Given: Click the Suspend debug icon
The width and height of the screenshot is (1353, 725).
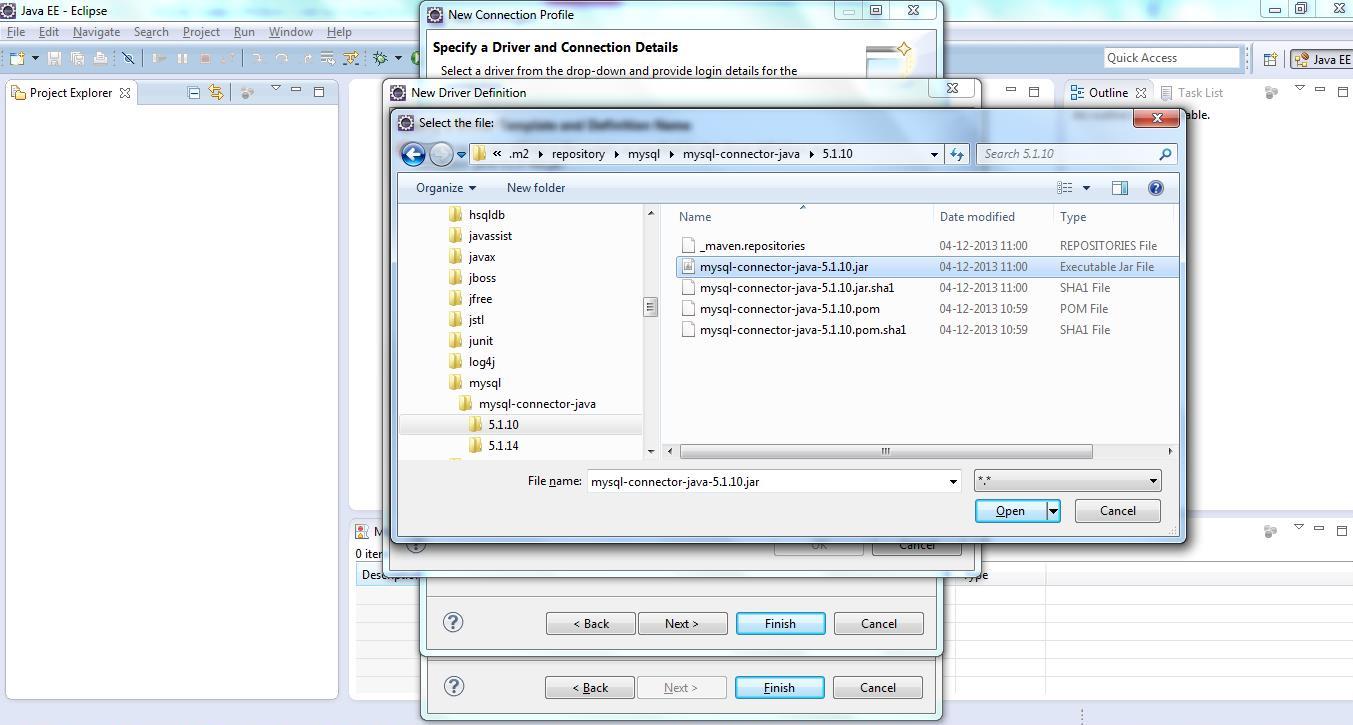Looking at the screenshot, I should [x=182, y=58].
